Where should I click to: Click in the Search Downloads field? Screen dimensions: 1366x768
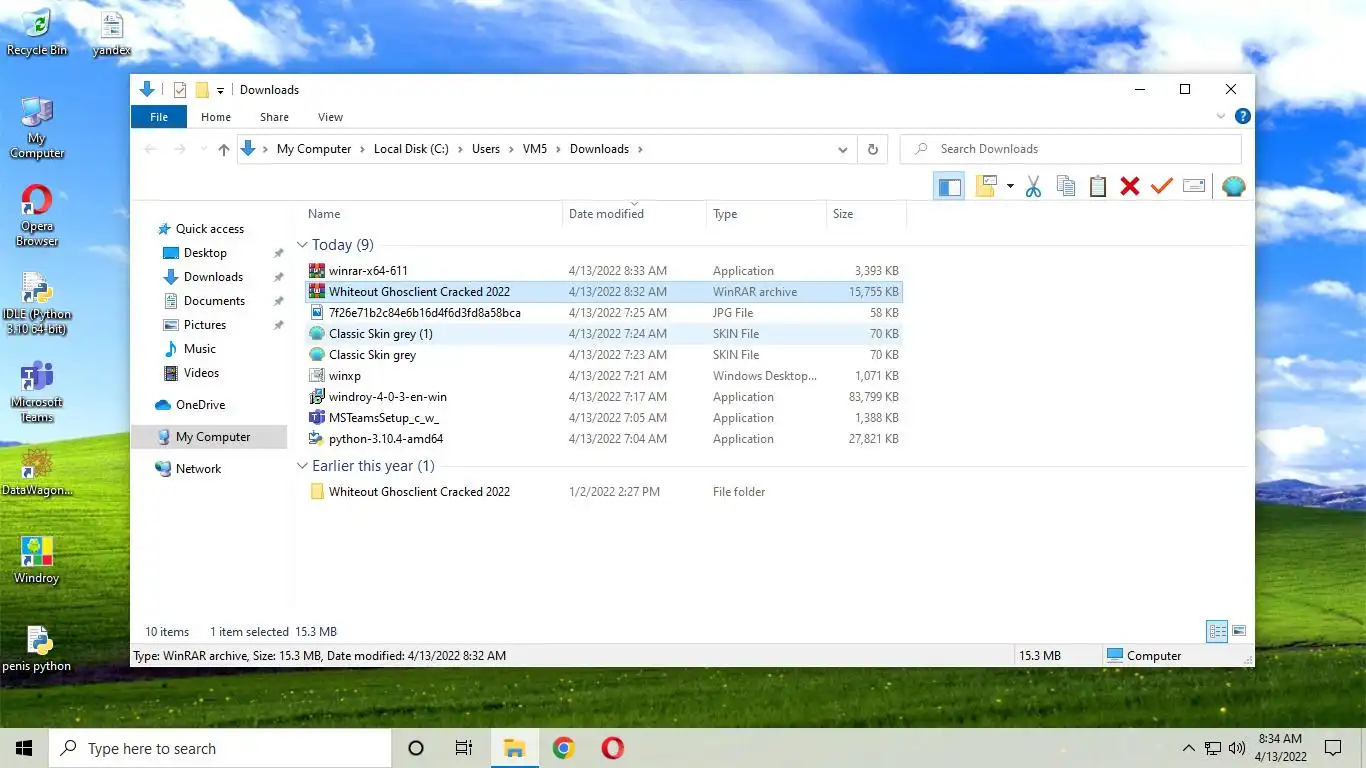[x=1071, y=149]
